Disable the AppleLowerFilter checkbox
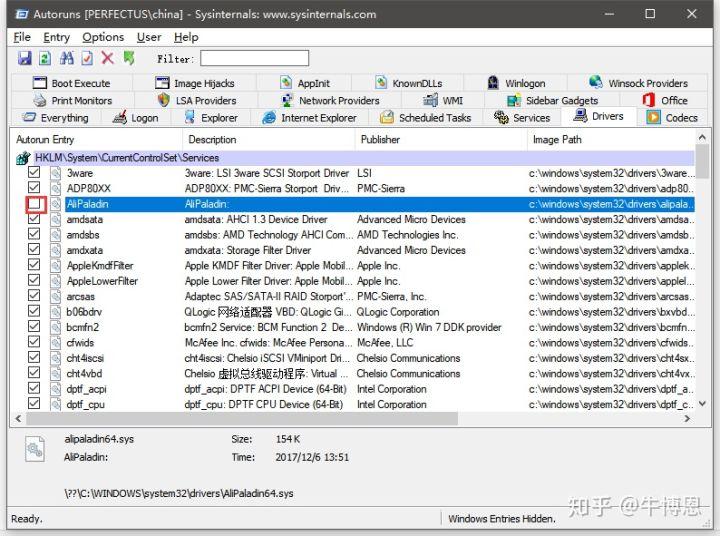Screen dimensions: 720x536 (34, 280)
